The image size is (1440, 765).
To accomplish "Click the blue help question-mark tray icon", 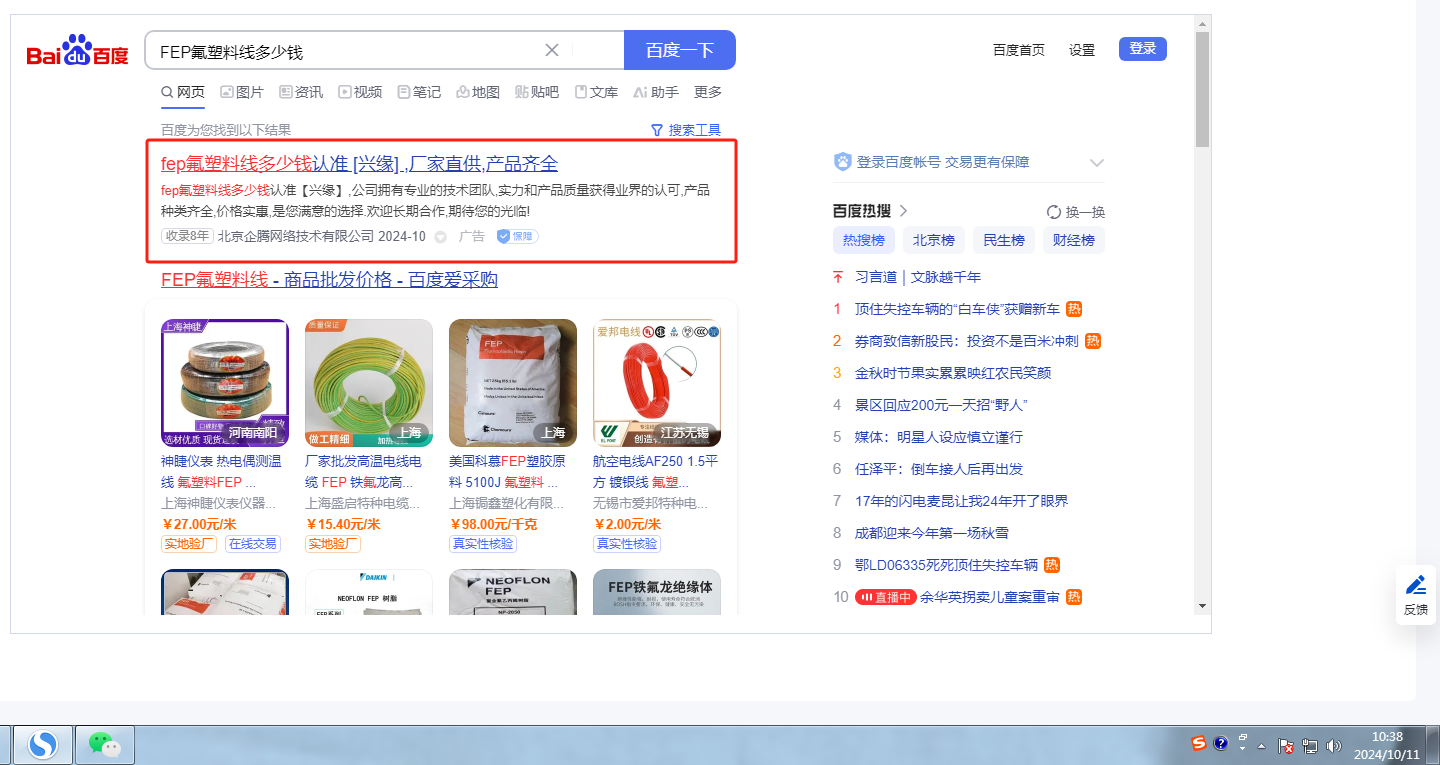I will pos(1220,744).
